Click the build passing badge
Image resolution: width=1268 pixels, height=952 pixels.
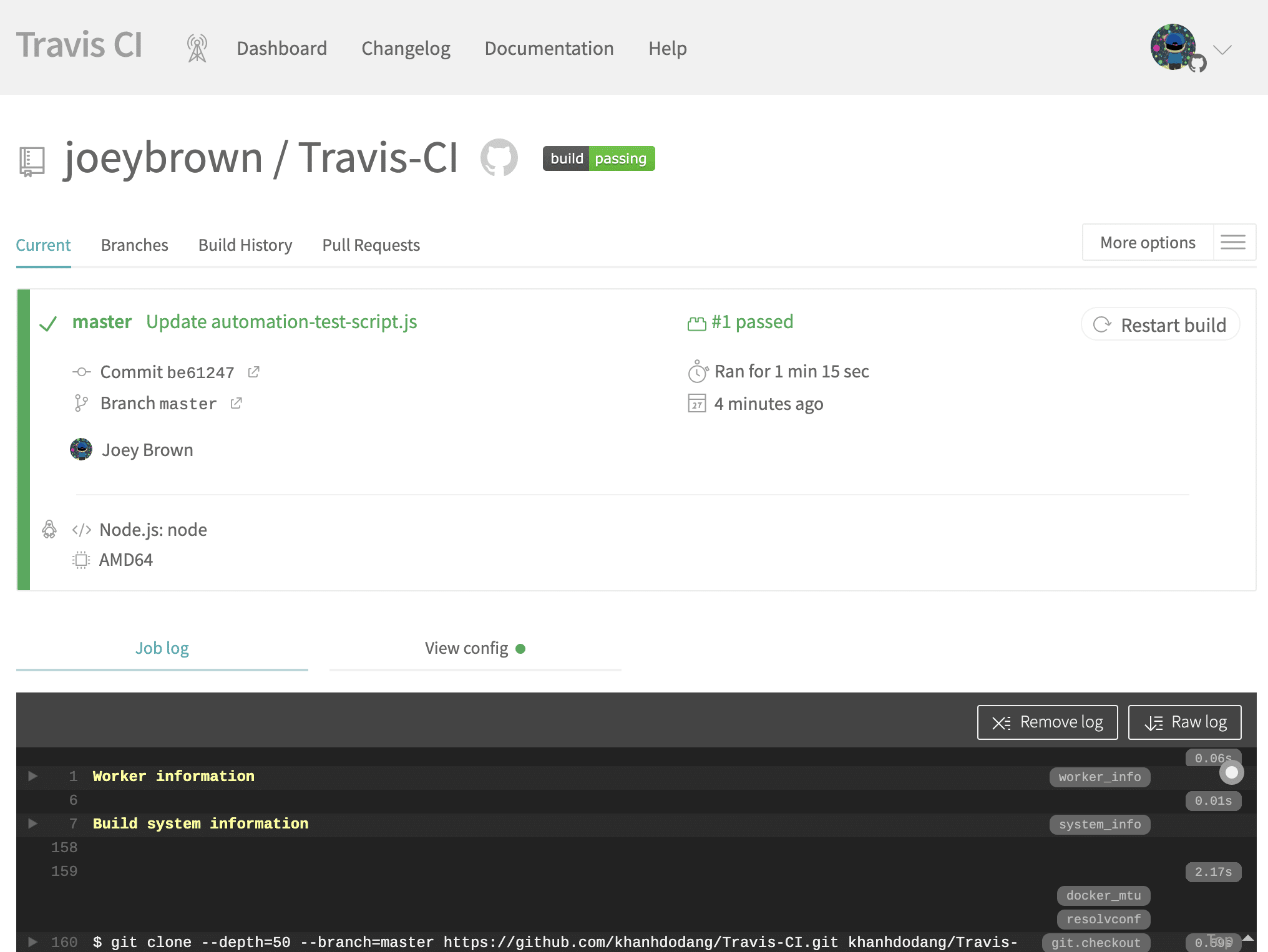point(598,158)
